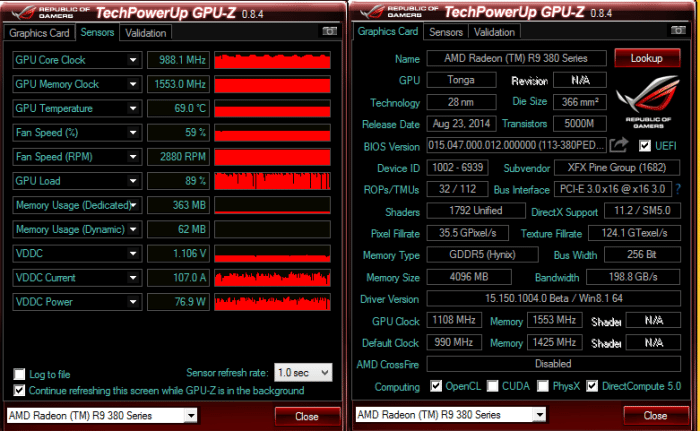The image size is (700, 431).
Task: Toggle OpenCL checkbox
Action: click(x=436, y=386)
